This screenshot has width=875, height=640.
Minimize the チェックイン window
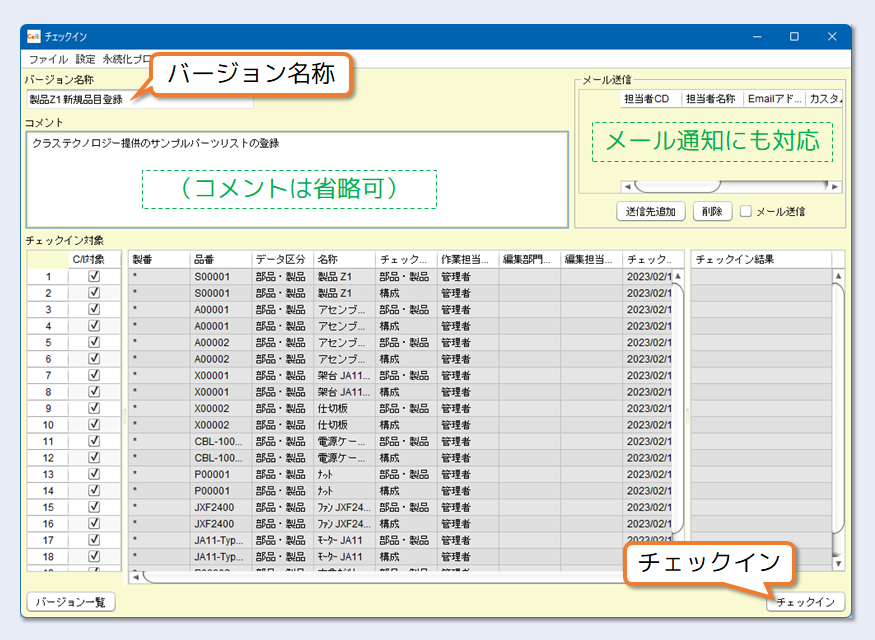757,36
